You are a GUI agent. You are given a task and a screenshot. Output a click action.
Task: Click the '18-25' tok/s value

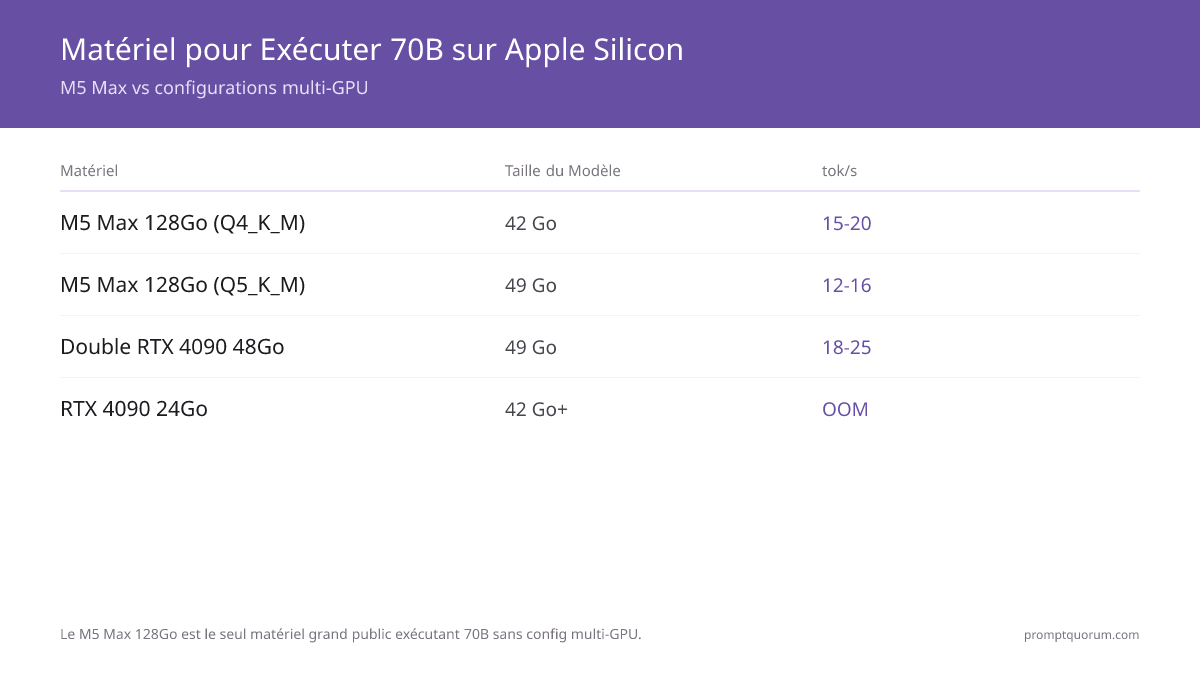(847, 348)
